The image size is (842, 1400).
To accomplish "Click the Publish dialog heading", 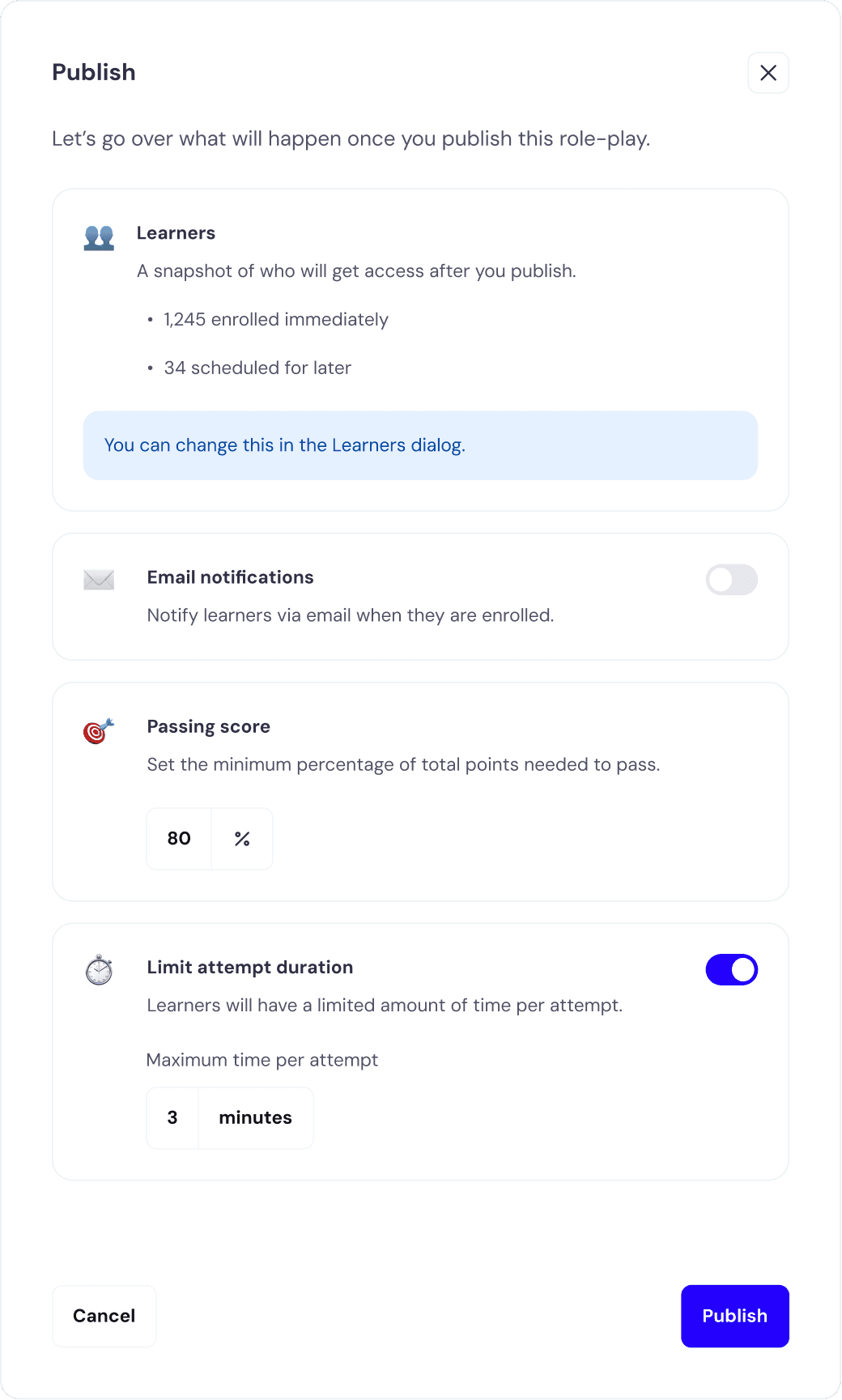I will pyautogui.click(x=94, y=72).
